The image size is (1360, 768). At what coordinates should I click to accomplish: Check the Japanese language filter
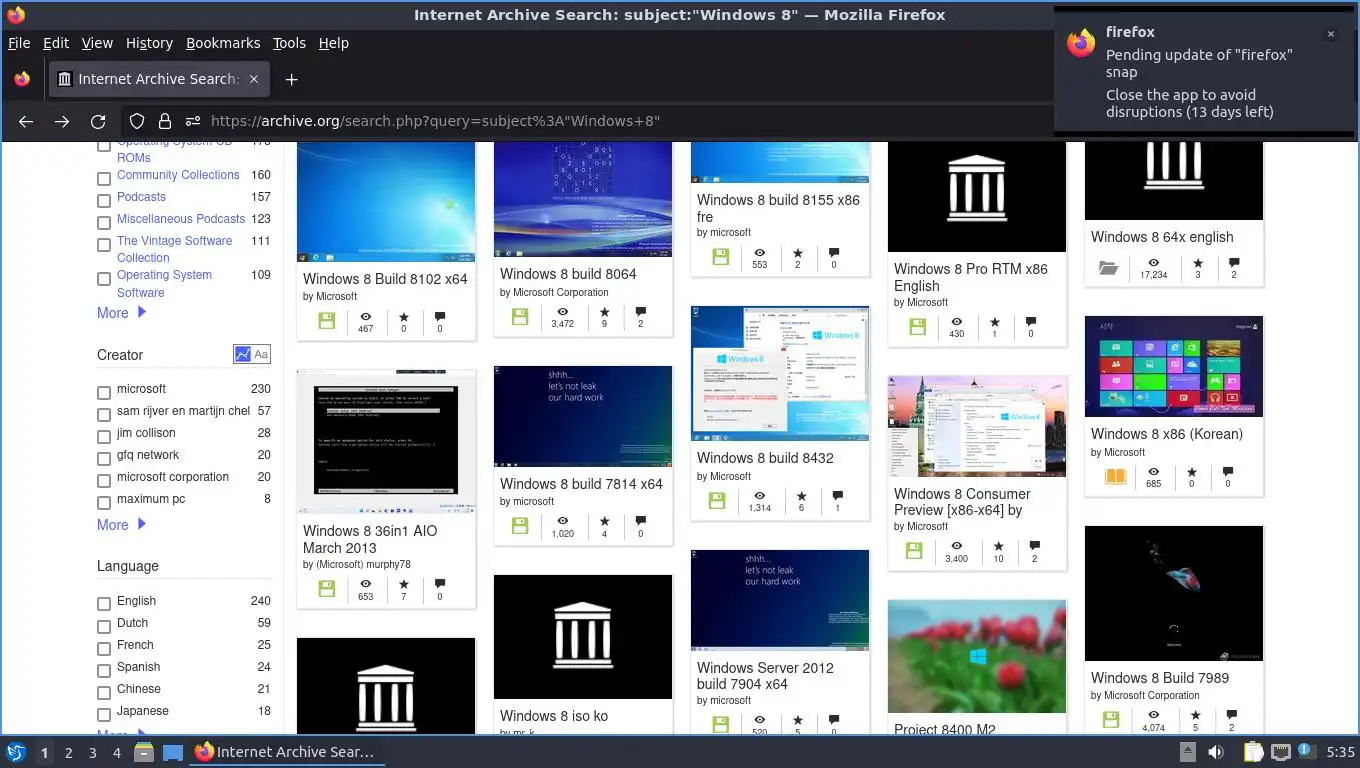click(103, 715)
